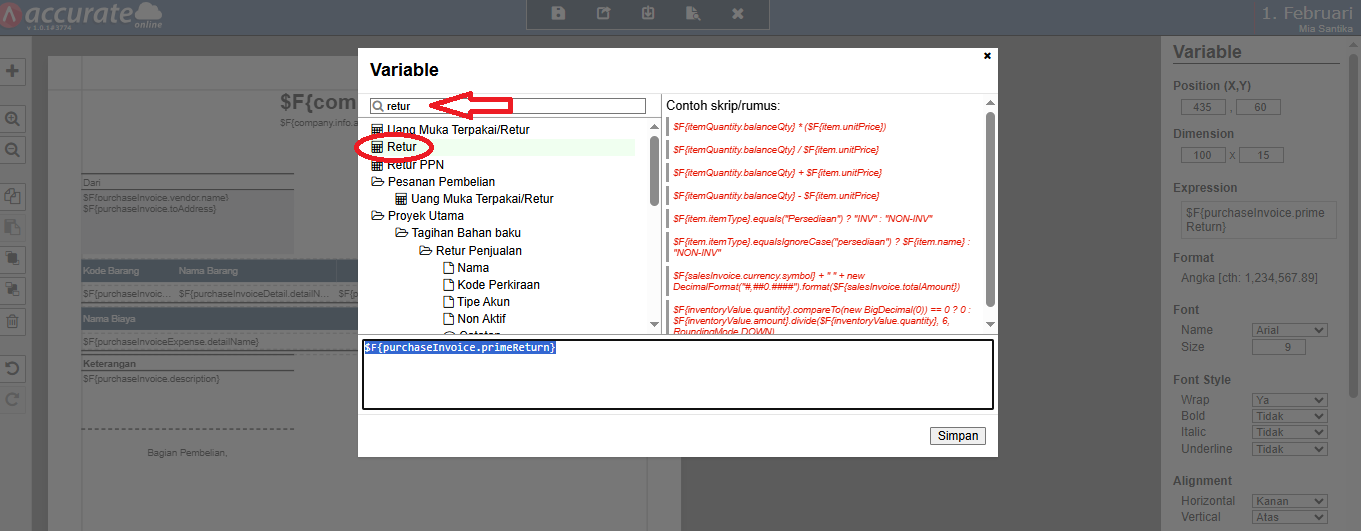Image resolution: width=1361 pixels, height=531 pixels.
Task: Click the copy icon in left sidebar
Action: tap(13, 196)
